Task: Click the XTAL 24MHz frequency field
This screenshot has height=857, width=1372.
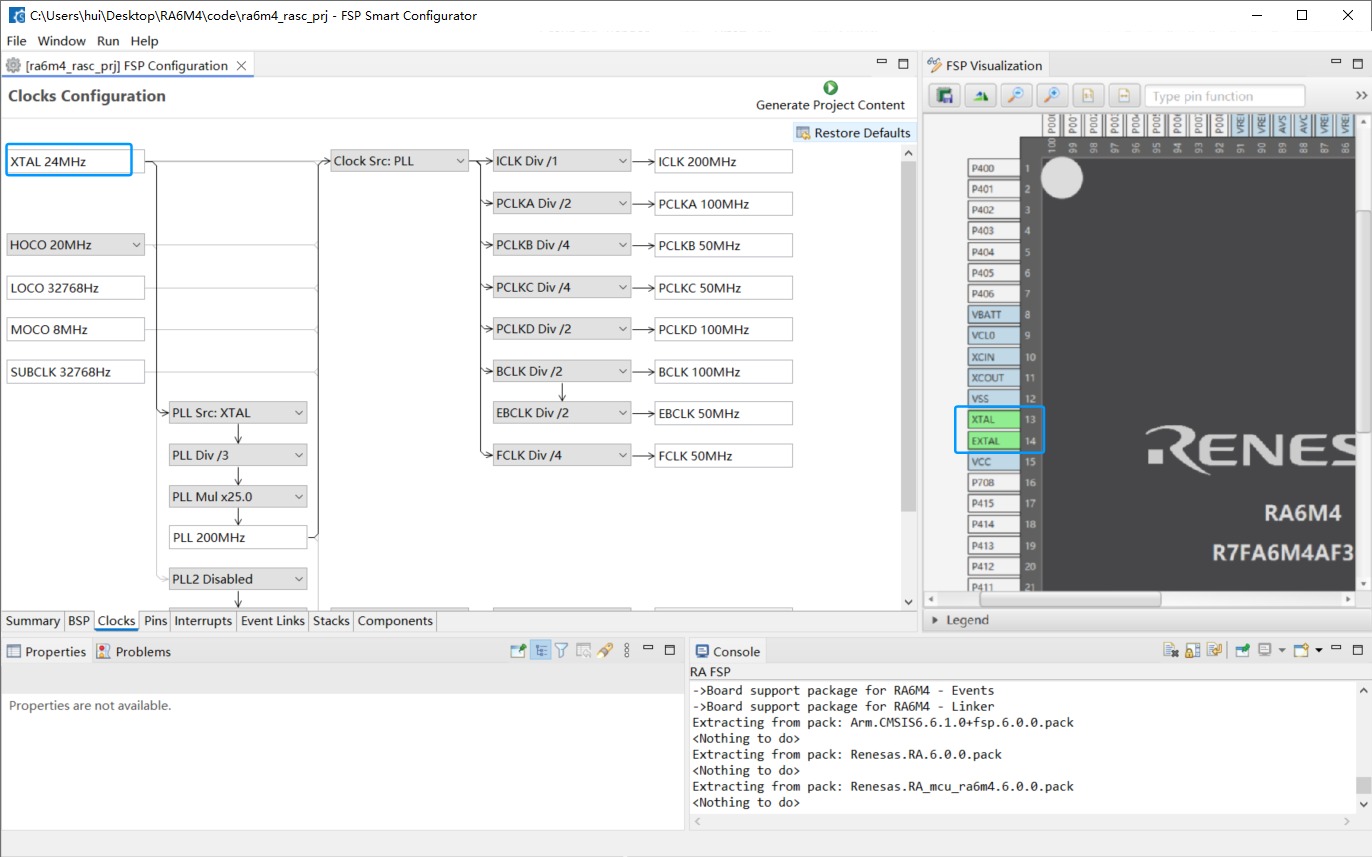Action: tap(76, 161)
